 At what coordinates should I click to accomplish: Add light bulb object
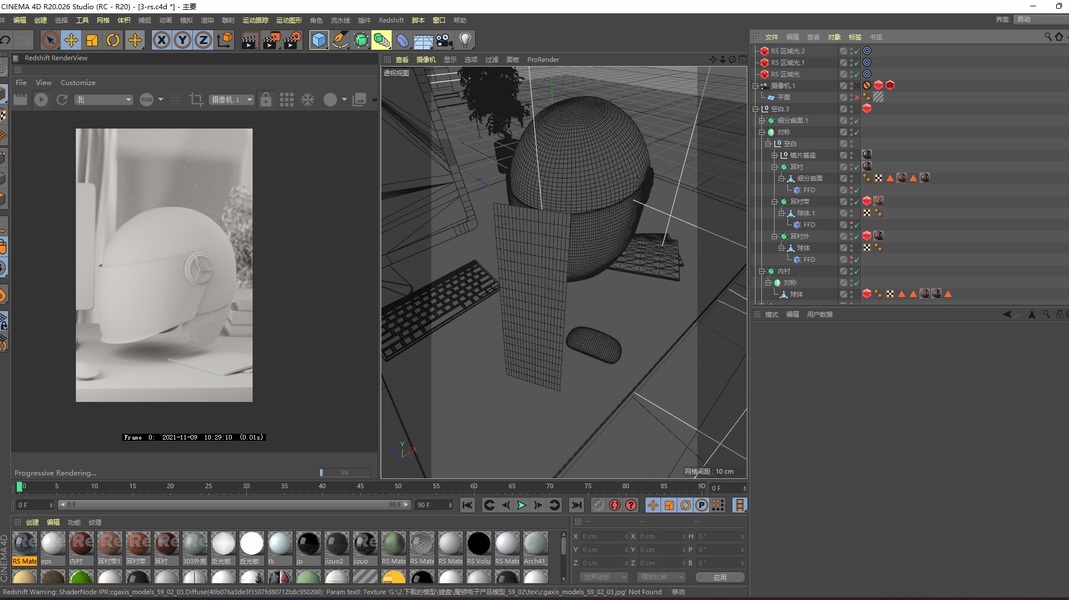pyautogui.click(x=465, y=40)
